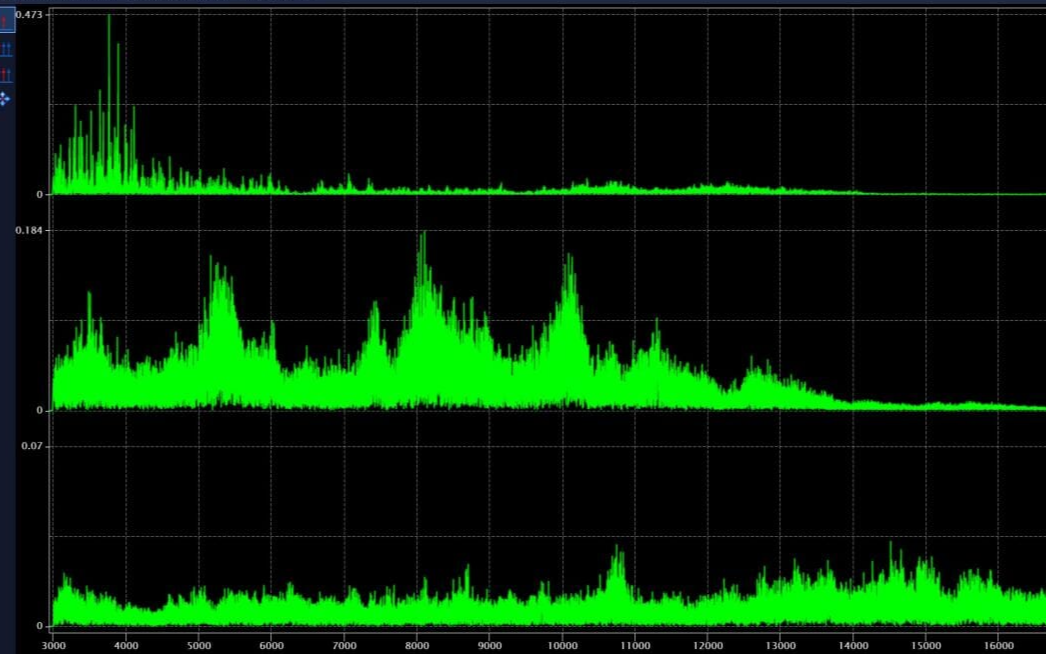Activate the four-way pan arrows tool
The width and height of the screenshot is (1046, 654).
(6, 99)
